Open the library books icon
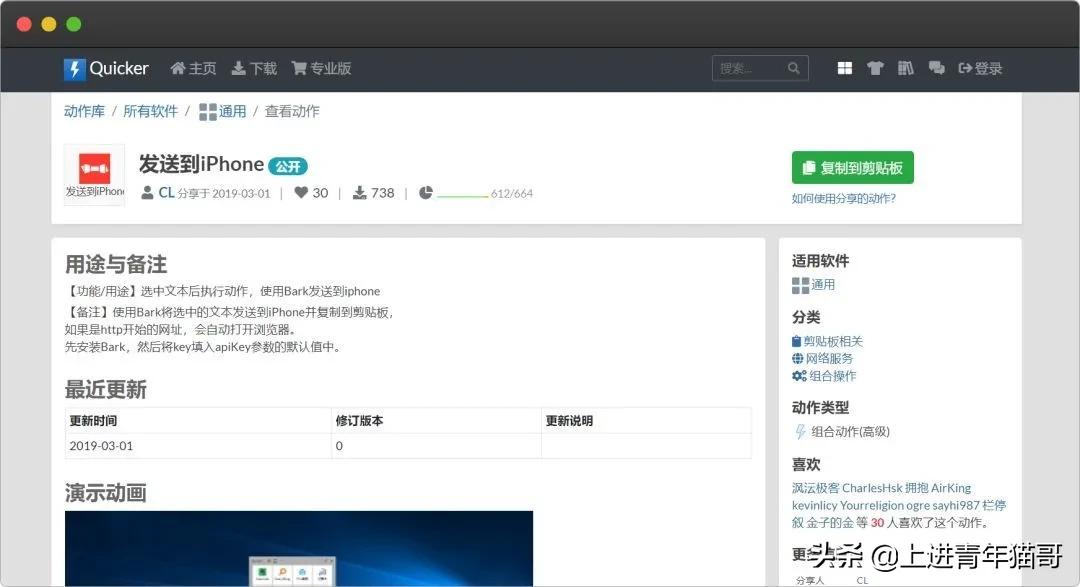 pos(906,68)
